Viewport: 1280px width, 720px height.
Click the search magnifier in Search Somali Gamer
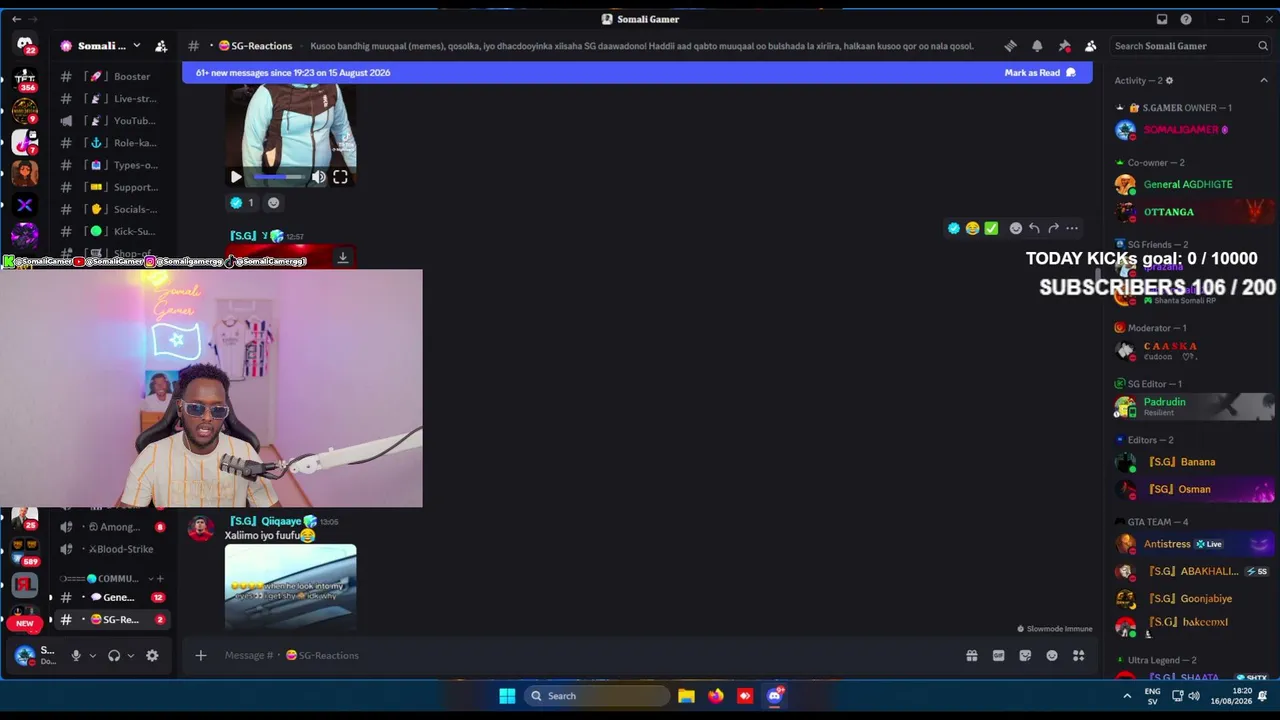[x=1263, y=46]
